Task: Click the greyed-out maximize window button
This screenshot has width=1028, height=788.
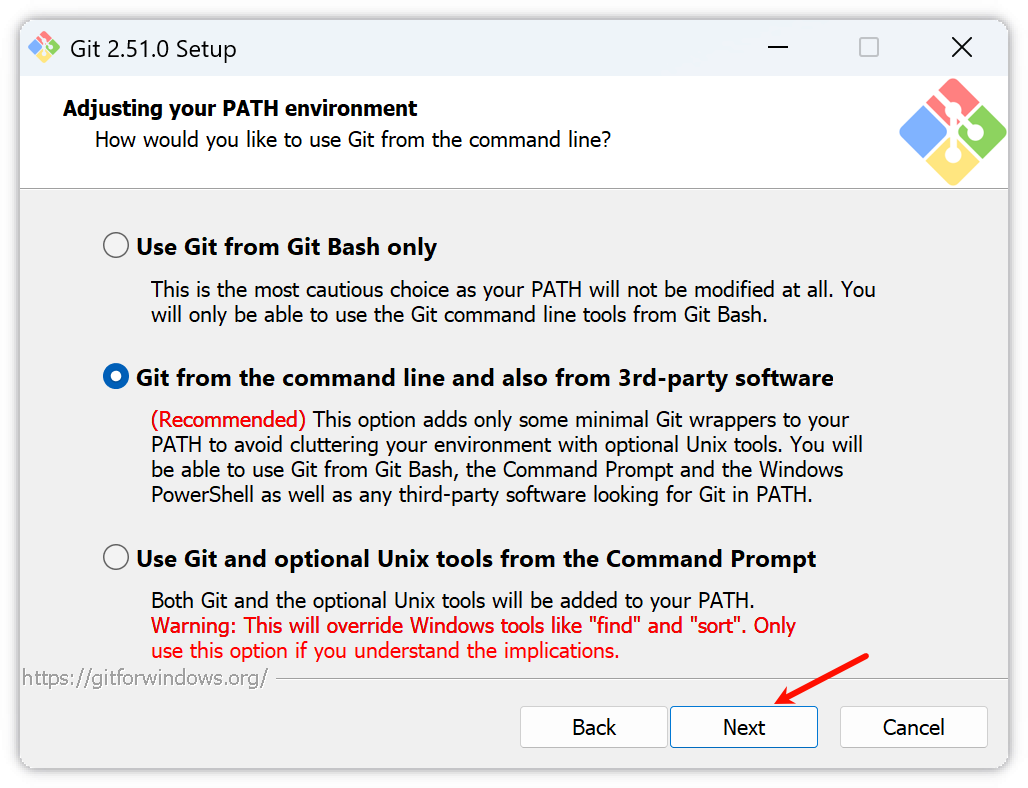Action: point(869,47)
